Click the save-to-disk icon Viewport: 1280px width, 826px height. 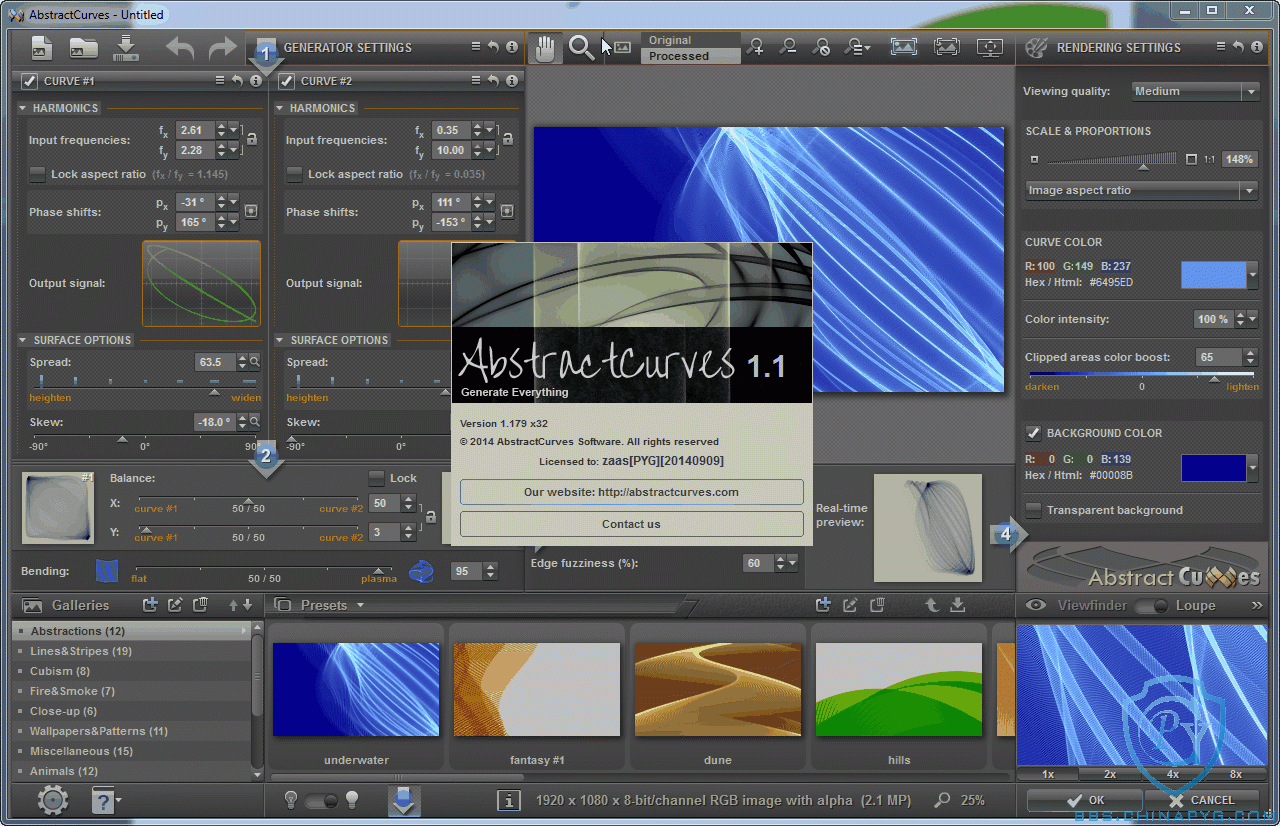click(x=125, y=47)
